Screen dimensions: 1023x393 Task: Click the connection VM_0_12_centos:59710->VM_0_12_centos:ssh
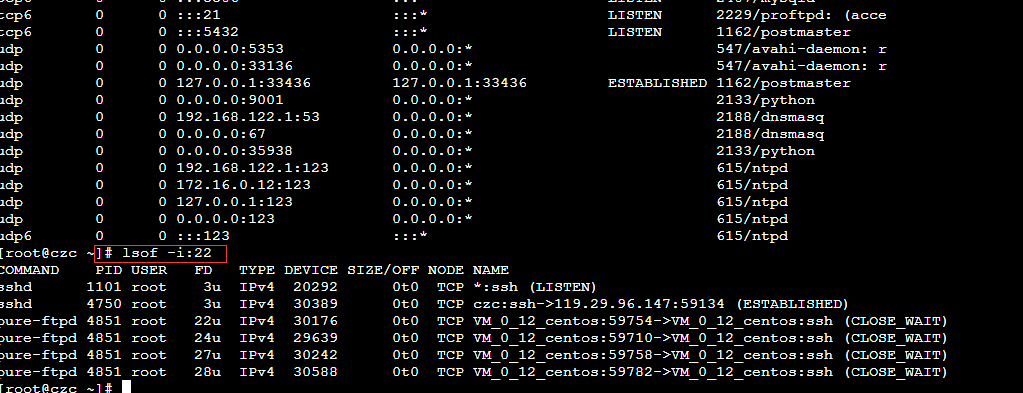pos(652,338)
